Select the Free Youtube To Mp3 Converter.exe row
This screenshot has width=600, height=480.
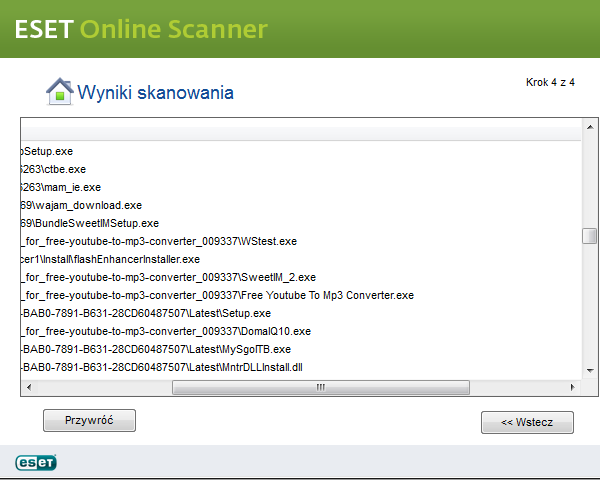pyautogui.click(x=302, y=295)
